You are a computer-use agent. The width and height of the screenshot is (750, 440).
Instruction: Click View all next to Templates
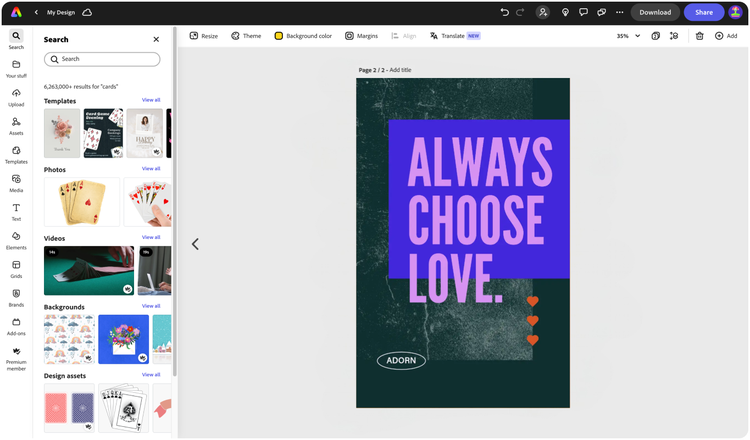click(x=151, y=100)
